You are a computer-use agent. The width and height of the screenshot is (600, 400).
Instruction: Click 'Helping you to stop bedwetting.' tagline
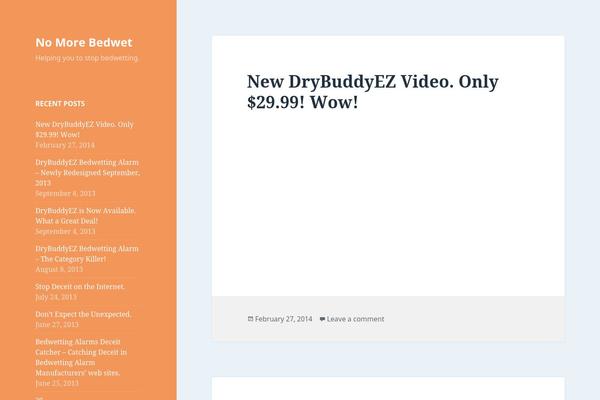[x=87, y=58]
